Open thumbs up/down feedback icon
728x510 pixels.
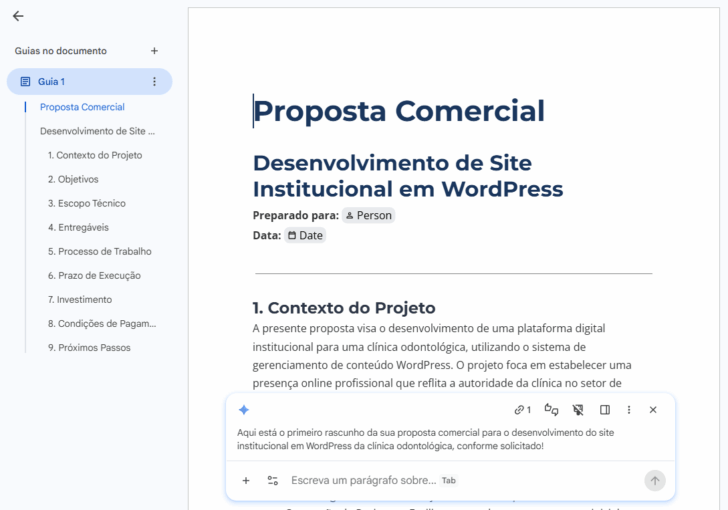(552, 410)
